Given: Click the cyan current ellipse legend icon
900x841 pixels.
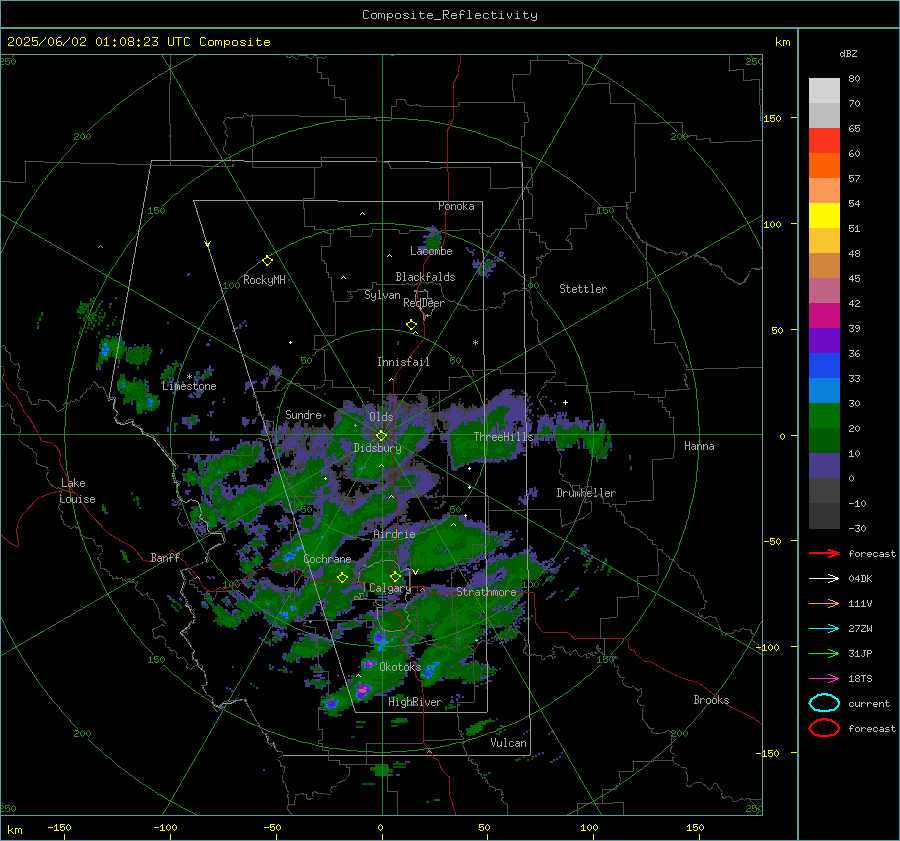Looking at the screenshot, I should click(x=824, y=703).
